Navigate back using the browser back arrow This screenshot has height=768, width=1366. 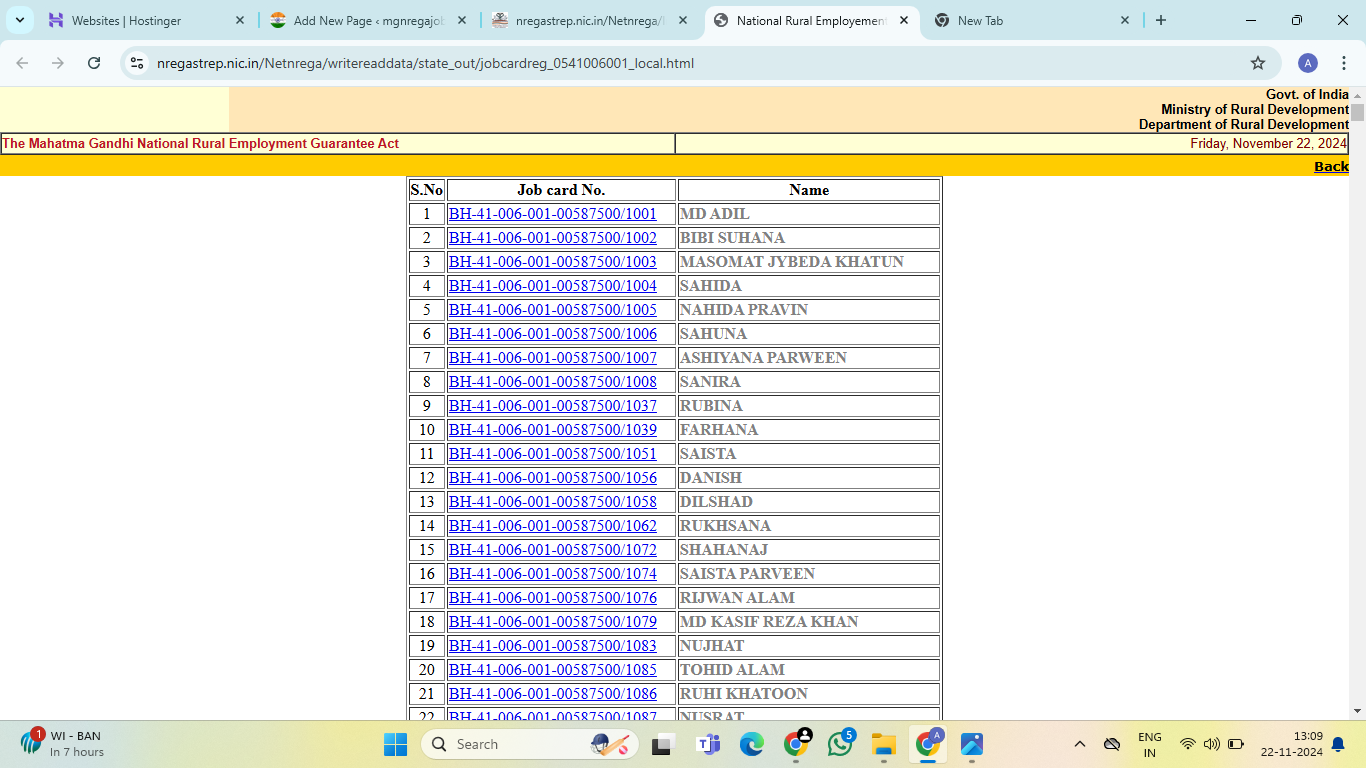tap(21, 62)
